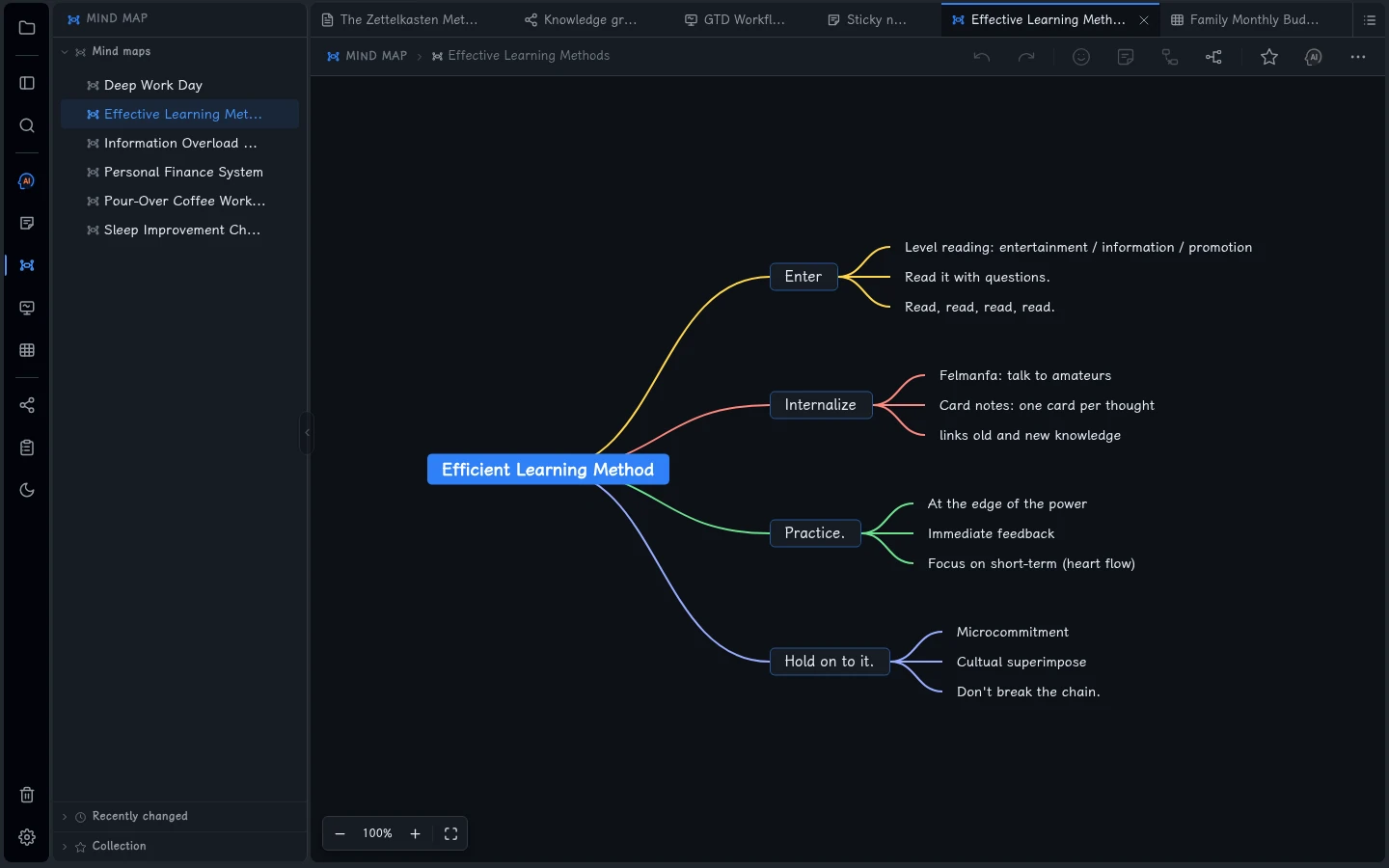The height and width of the screenshot is (868, 1389).
Task: Select 'Felmanfa: talk to amateurs' leaf
Action: click(1025, 376)
